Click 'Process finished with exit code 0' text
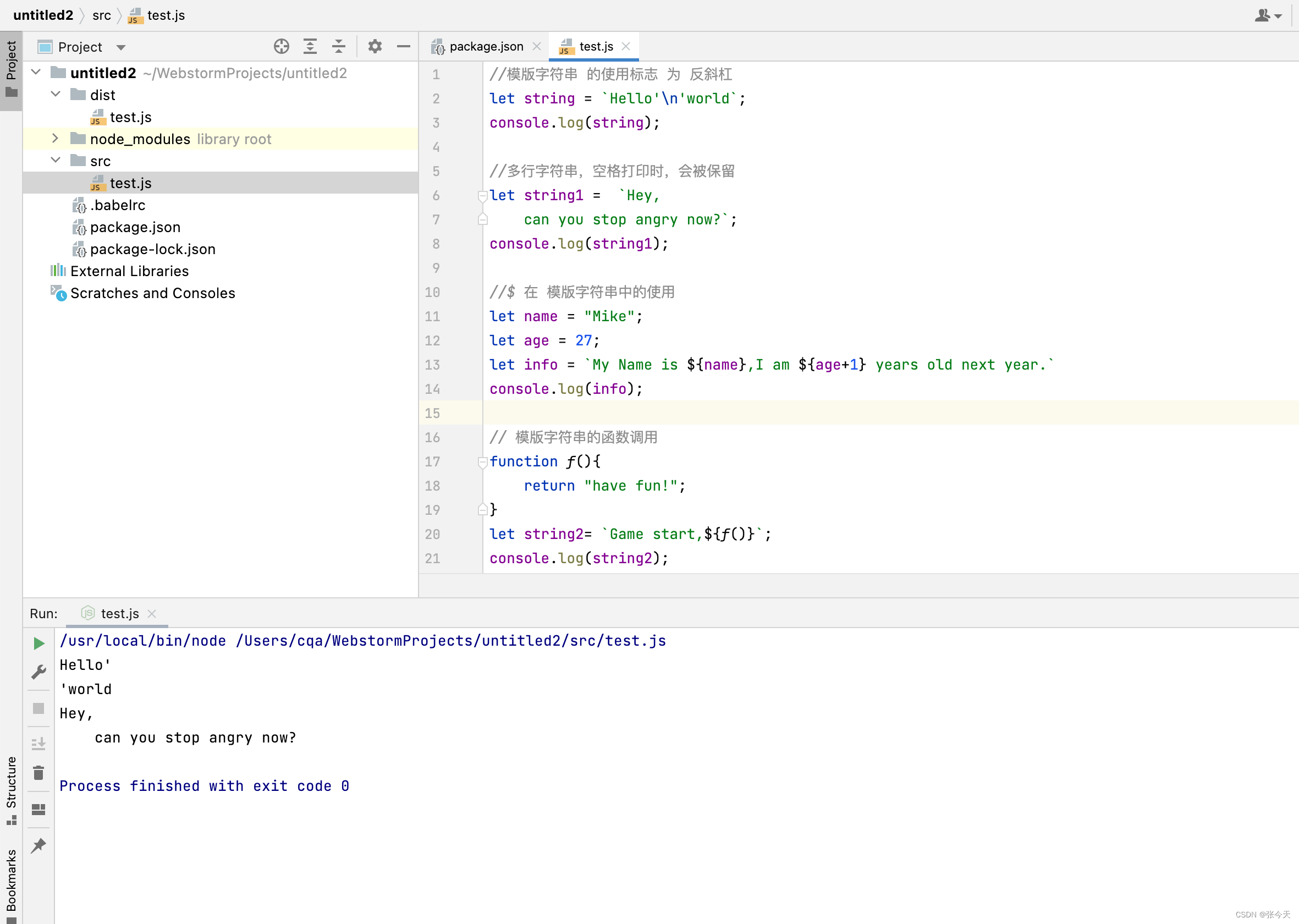 (x=204, y=787)
